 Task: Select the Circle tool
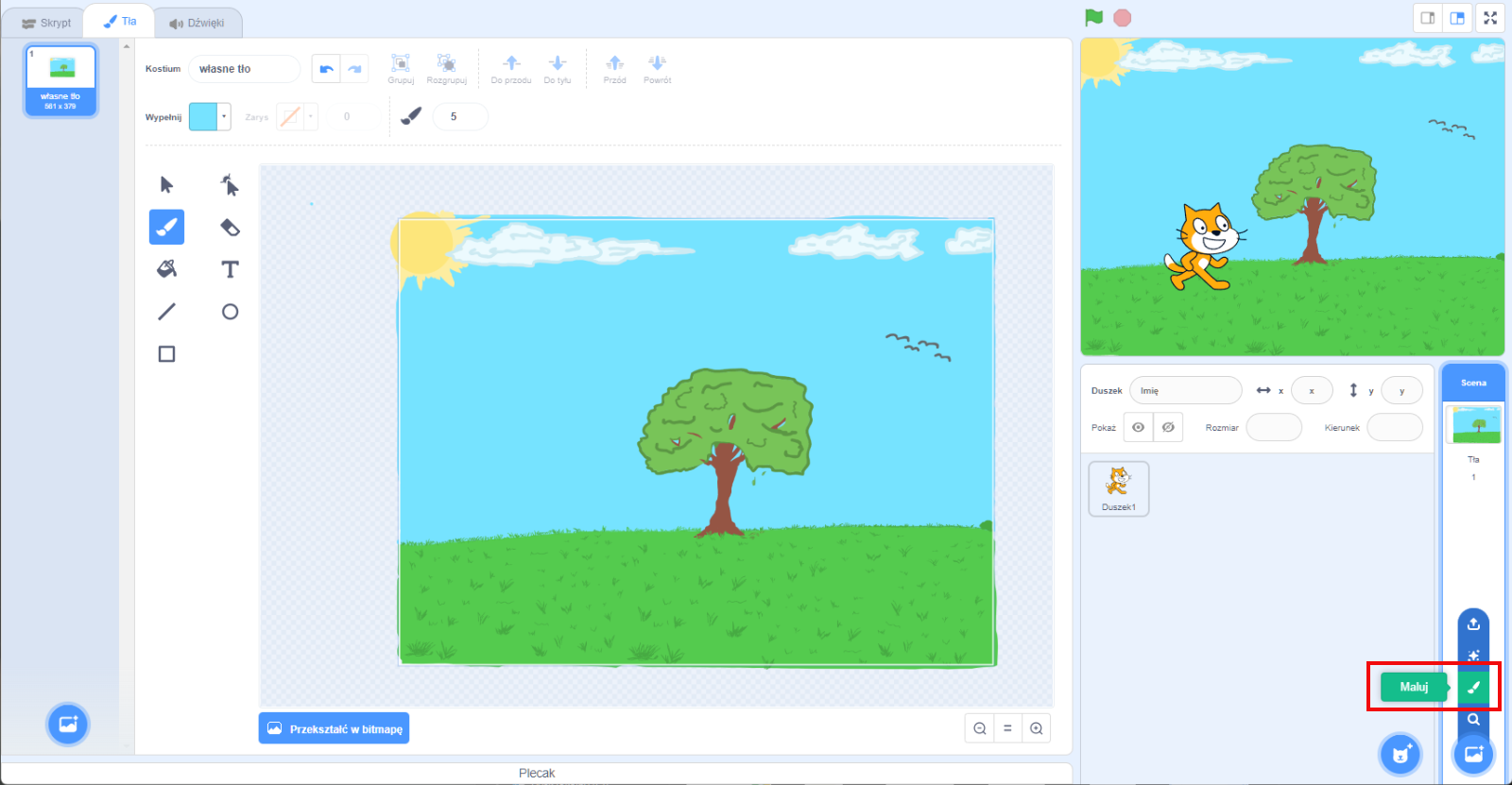(x=230, y=312)
